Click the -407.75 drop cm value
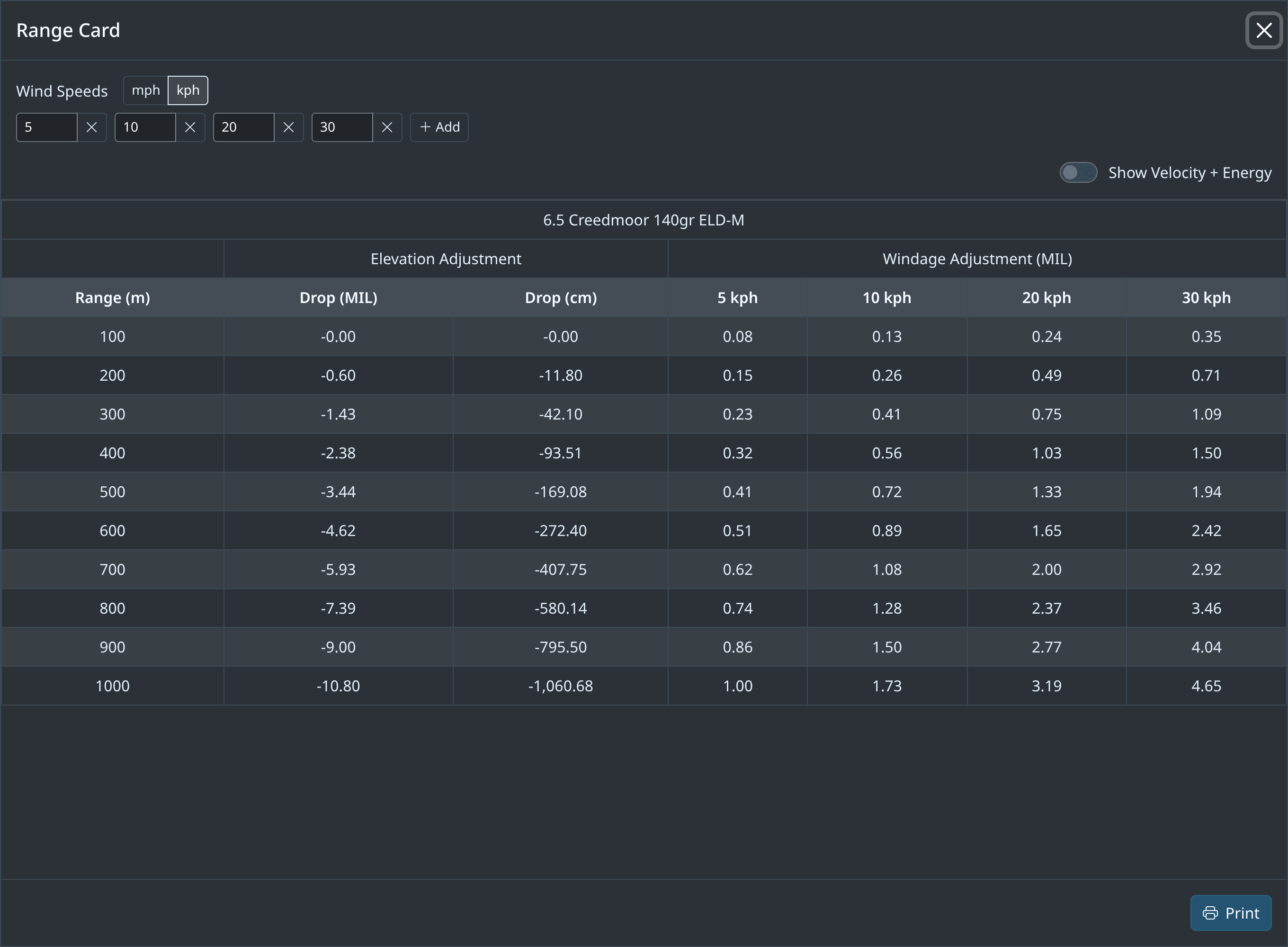This screenshot has width=1288, height=947. (561, 569)
